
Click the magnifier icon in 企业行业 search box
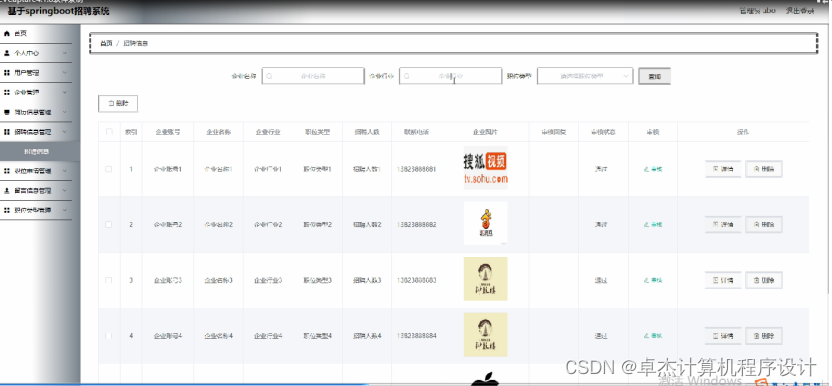406,76
